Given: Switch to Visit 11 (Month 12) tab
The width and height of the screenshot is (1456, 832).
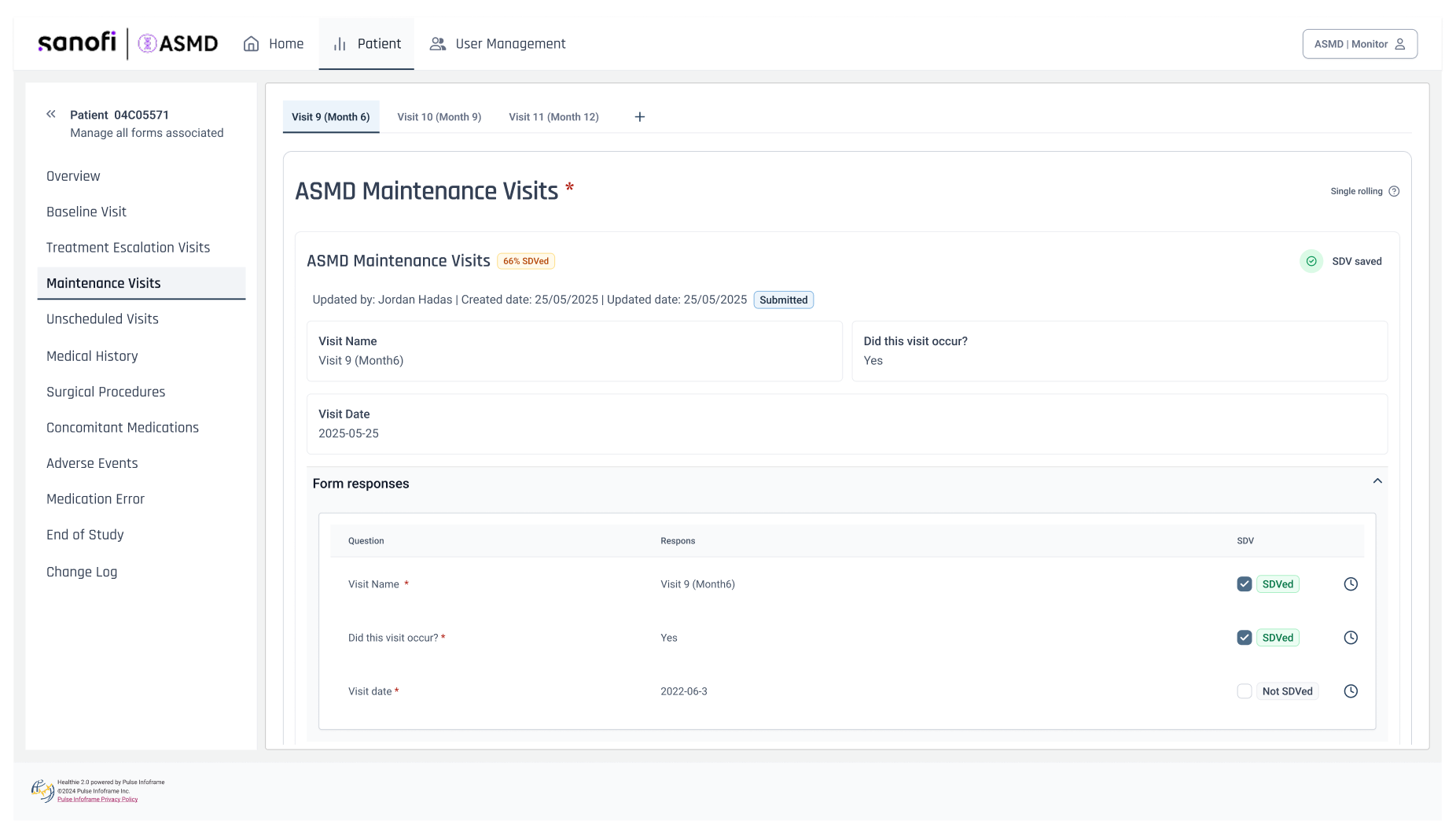Looking at the screenshot, I should click(x=553, y=117).
